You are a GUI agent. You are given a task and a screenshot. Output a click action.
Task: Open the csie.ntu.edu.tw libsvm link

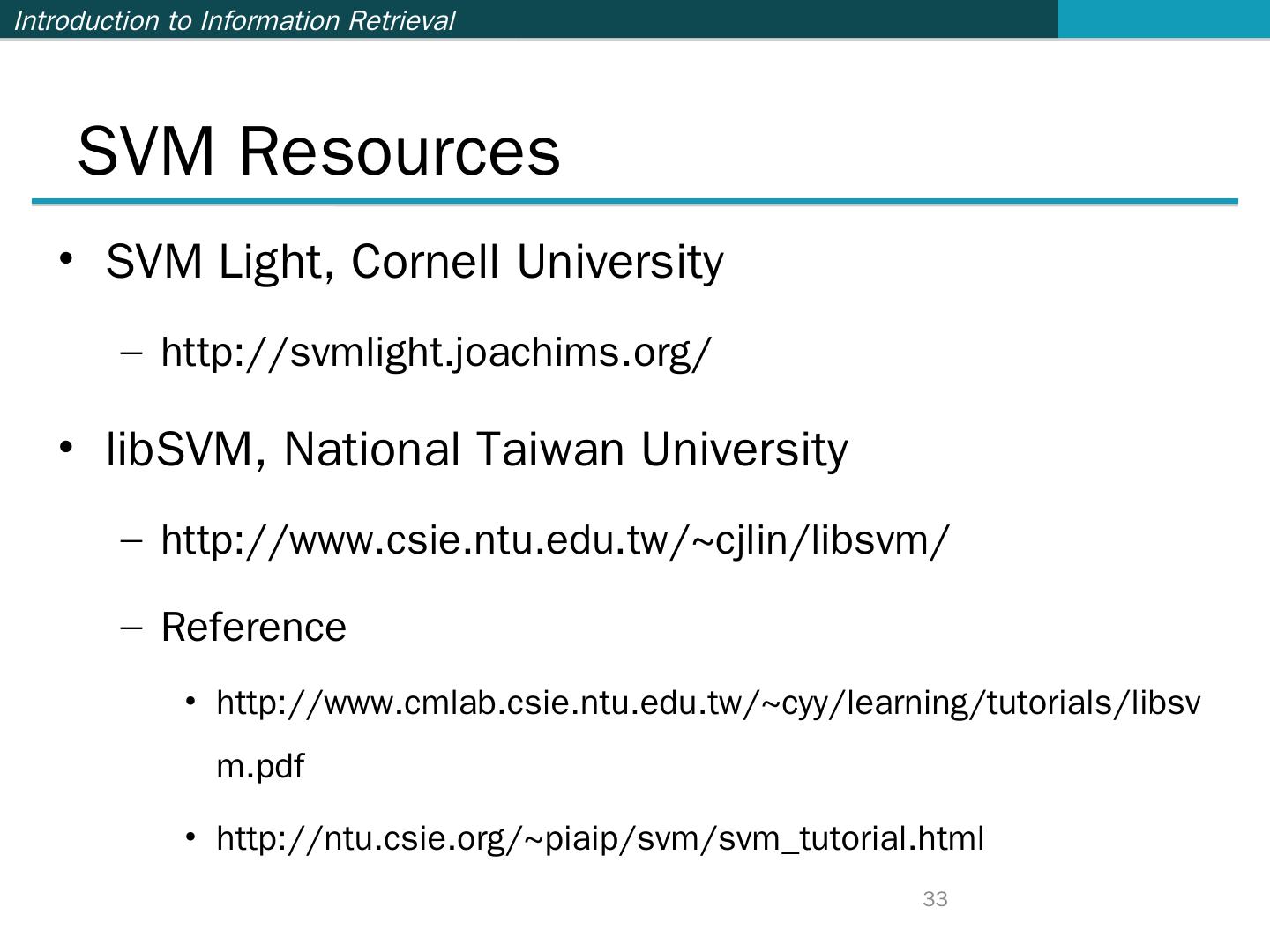[x=556, y=539]
